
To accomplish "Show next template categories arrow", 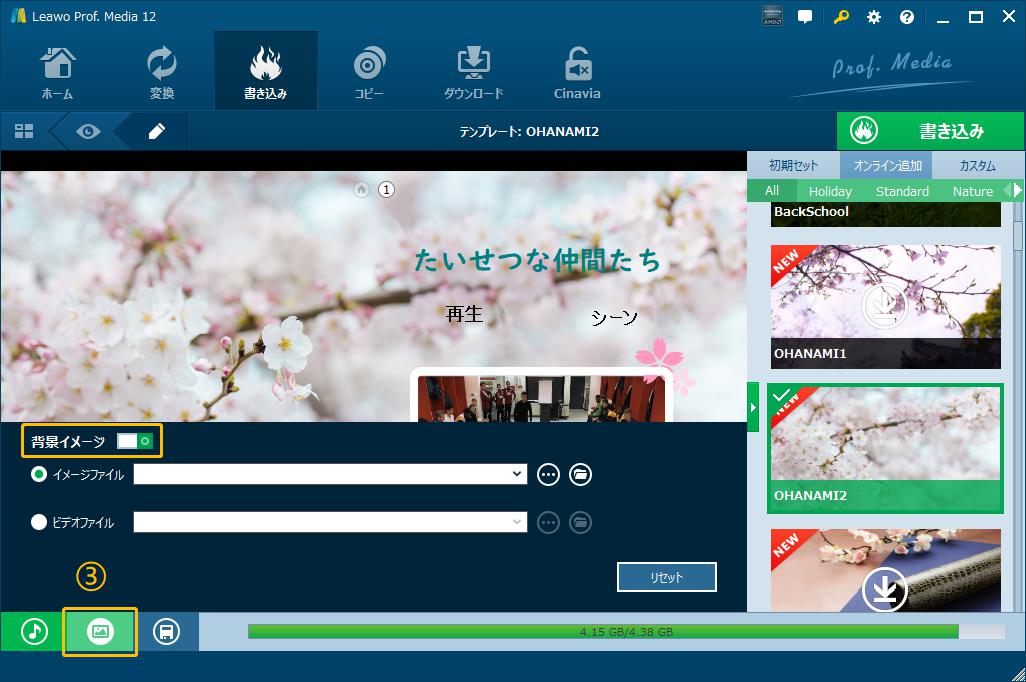I will [x=1017, y=190].
